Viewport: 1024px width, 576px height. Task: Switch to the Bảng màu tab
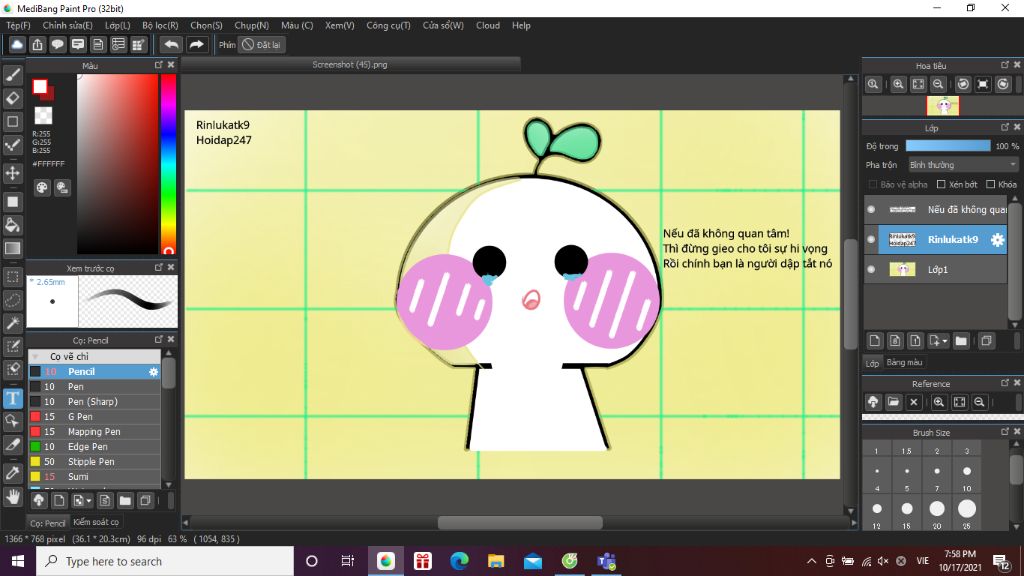904,362
